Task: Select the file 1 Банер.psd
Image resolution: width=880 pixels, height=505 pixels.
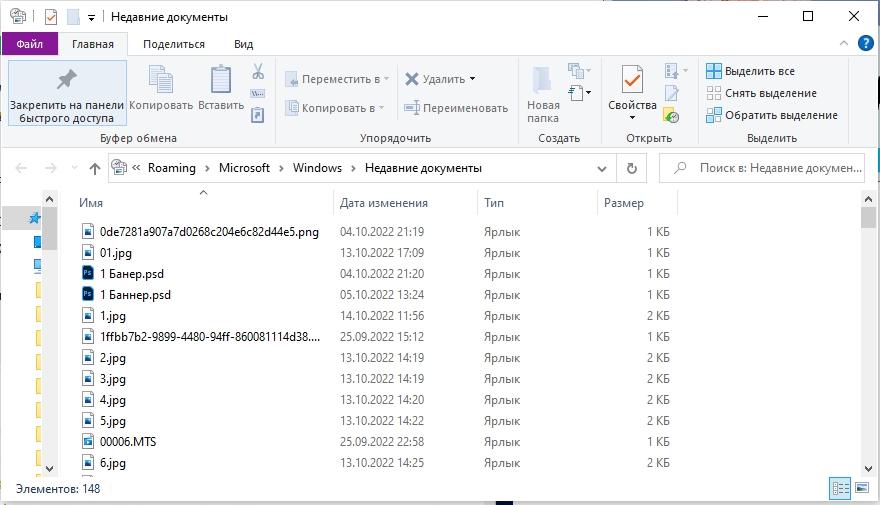Action: 132,274
